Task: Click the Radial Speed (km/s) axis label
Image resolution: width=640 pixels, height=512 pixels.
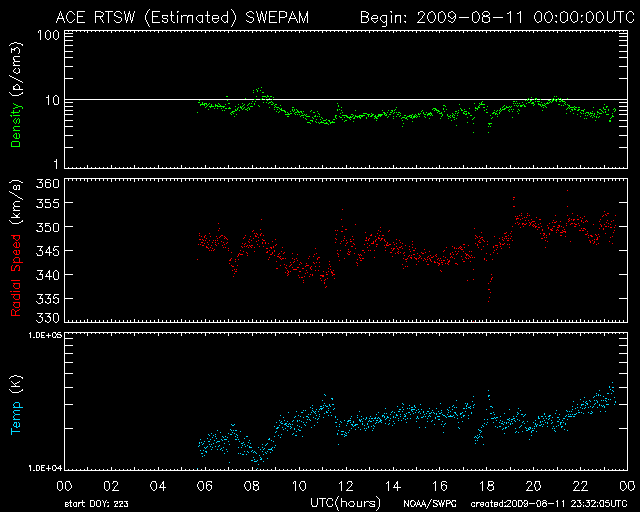Action: pos(16,248)
